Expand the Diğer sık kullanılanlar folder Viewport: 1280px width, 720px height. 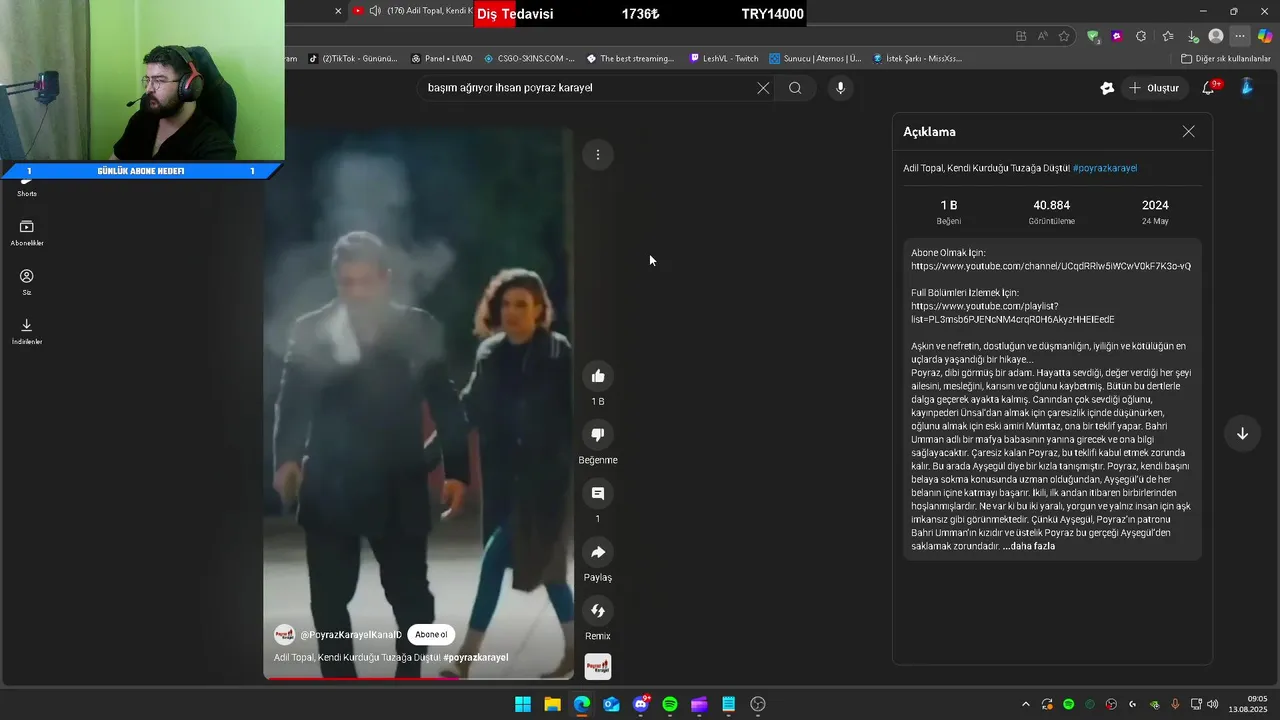(x=1226, y=59)
